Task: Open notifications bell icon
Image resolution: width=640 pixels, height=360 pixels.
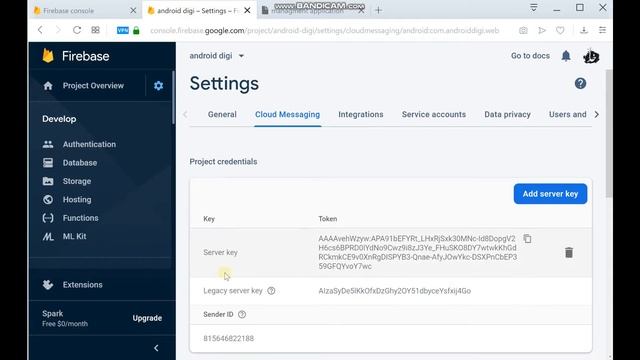Action: point(566,56)
